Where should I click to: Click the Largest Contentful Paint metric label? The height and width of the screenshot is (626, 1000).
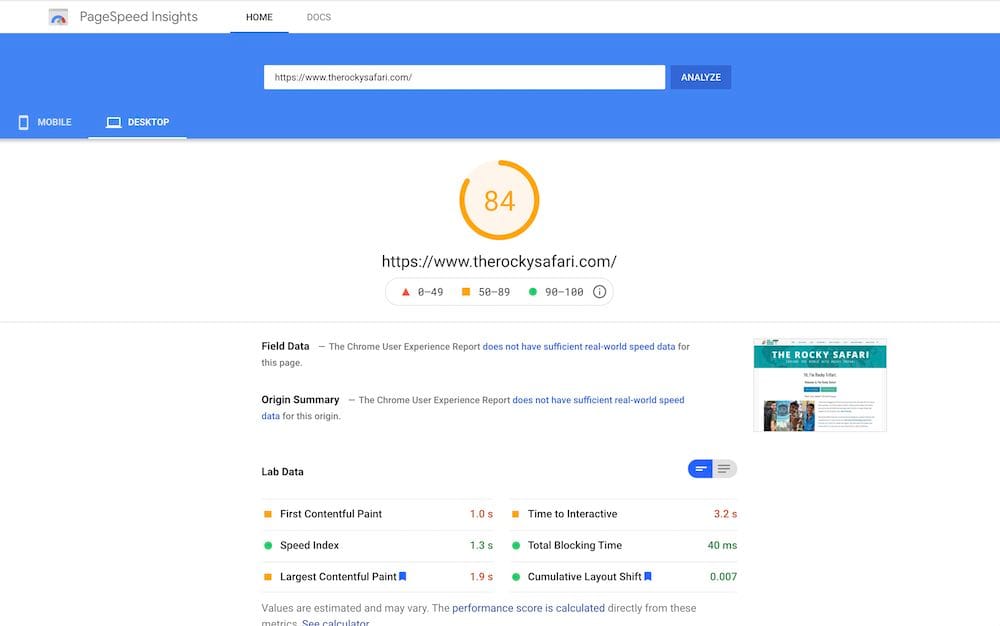point(338,576)
